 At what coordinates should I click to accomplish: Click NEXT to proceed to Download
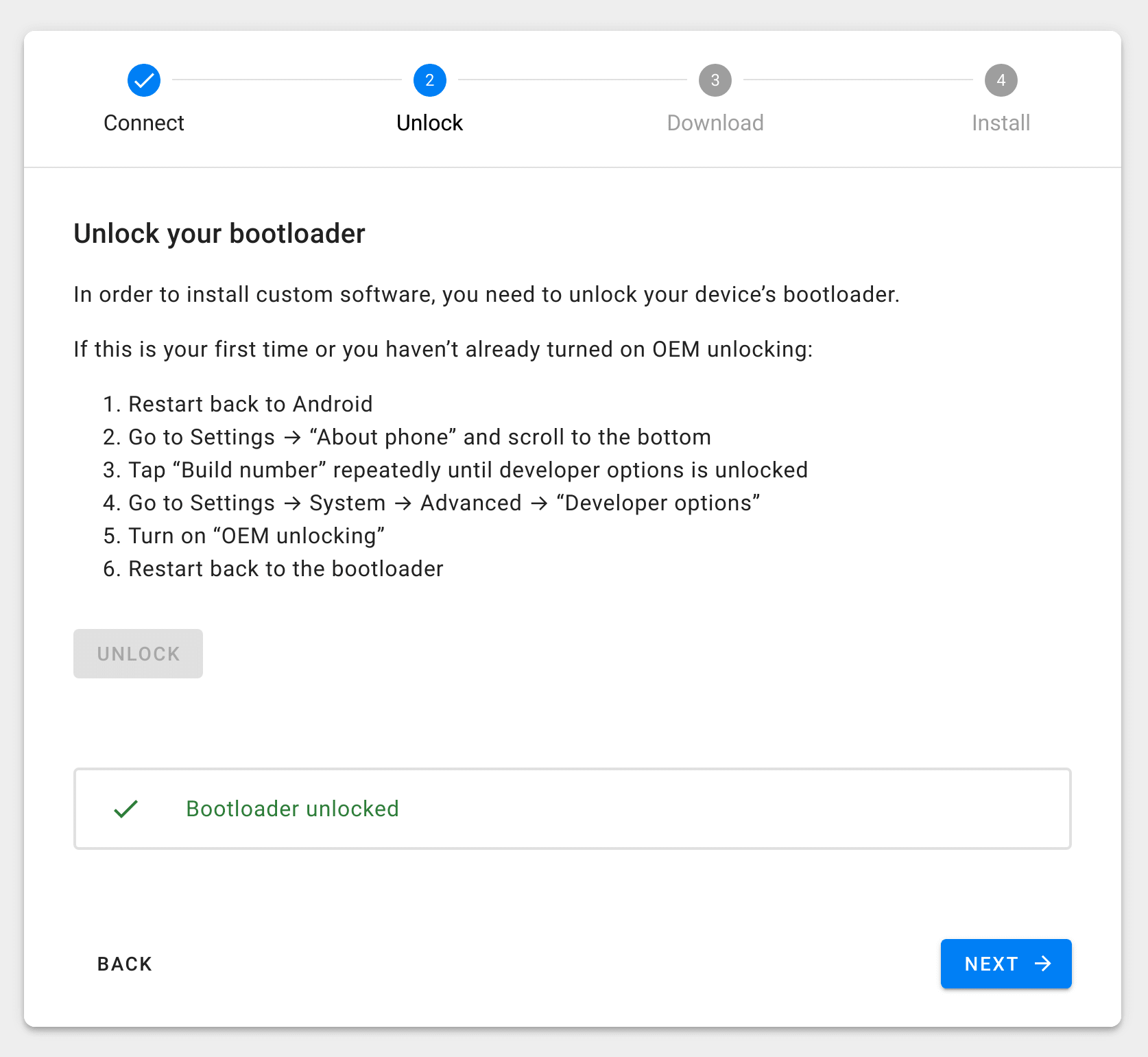click(1005, 964)
